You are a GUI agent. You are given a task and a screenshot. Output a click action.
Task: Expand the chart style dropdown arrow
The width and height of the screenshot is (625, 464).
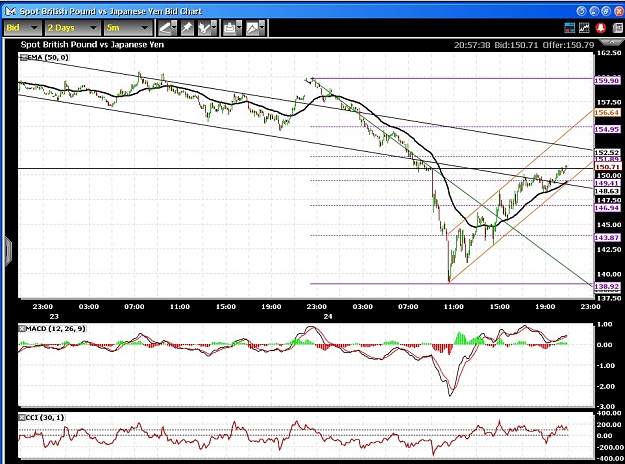tap(262, 28)
